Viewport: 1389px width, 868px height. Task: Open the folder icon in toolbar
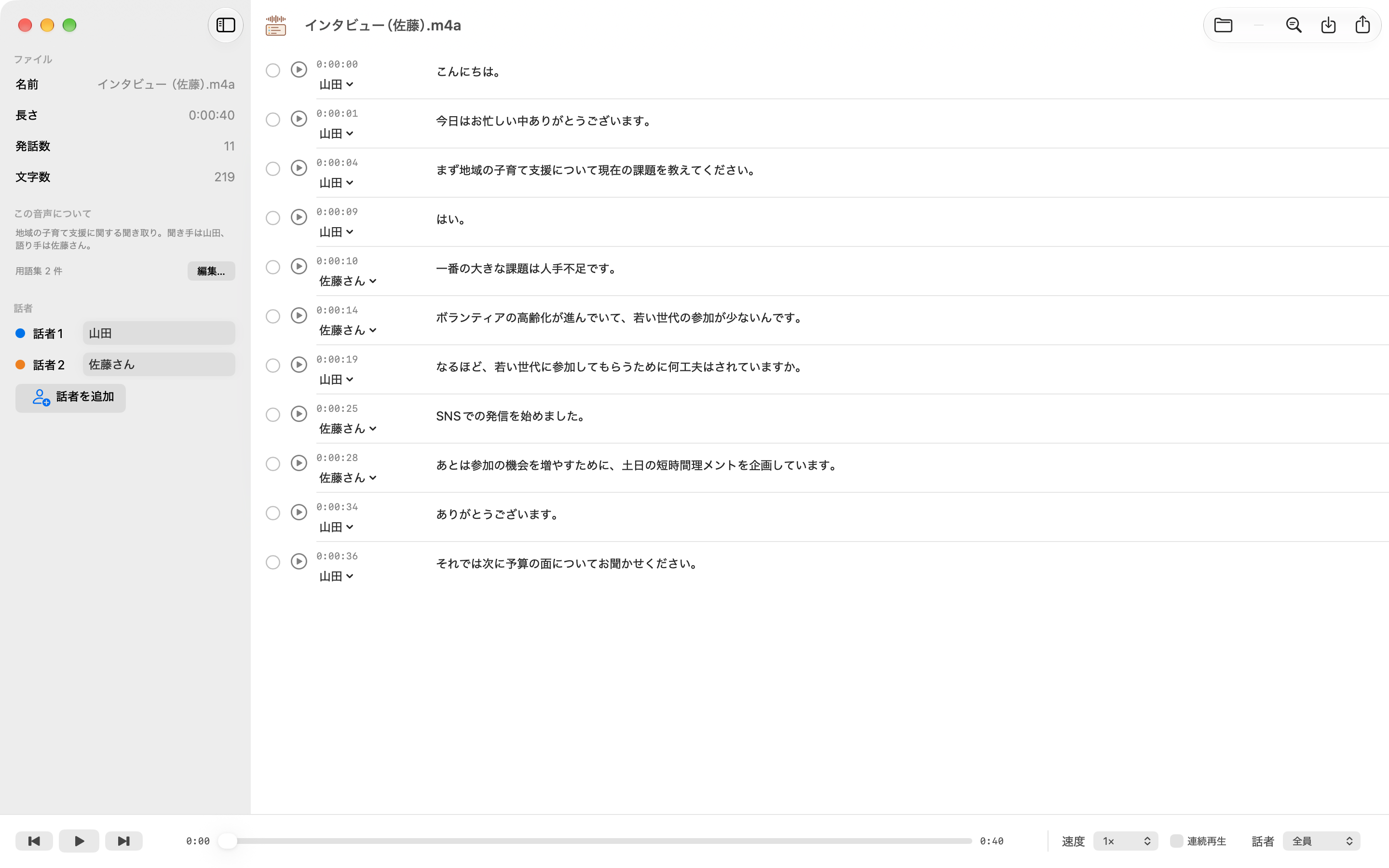[x=1223, y=25]
